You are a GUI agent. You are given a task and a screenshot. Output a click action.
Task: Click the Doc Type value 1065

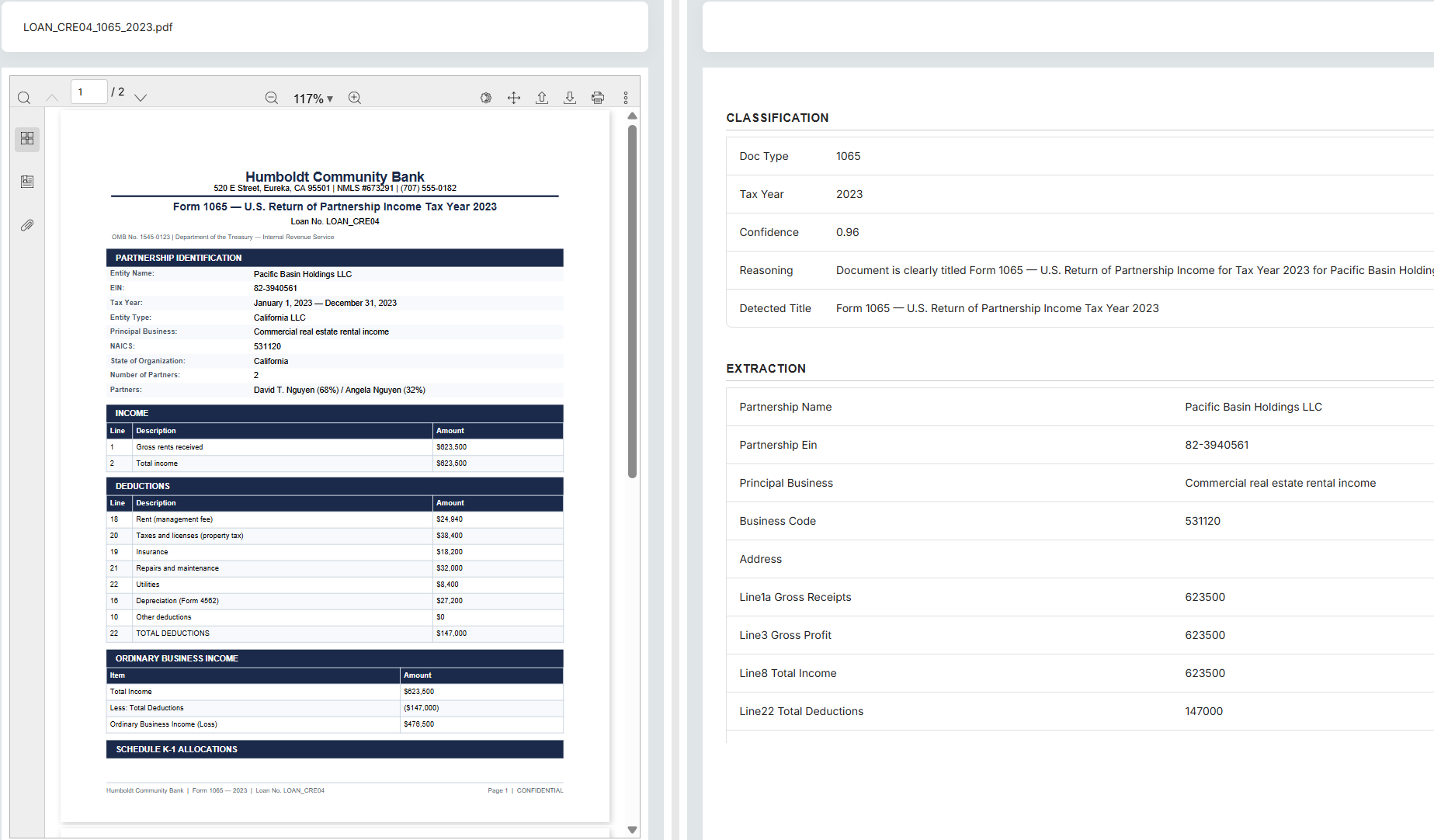848,156
